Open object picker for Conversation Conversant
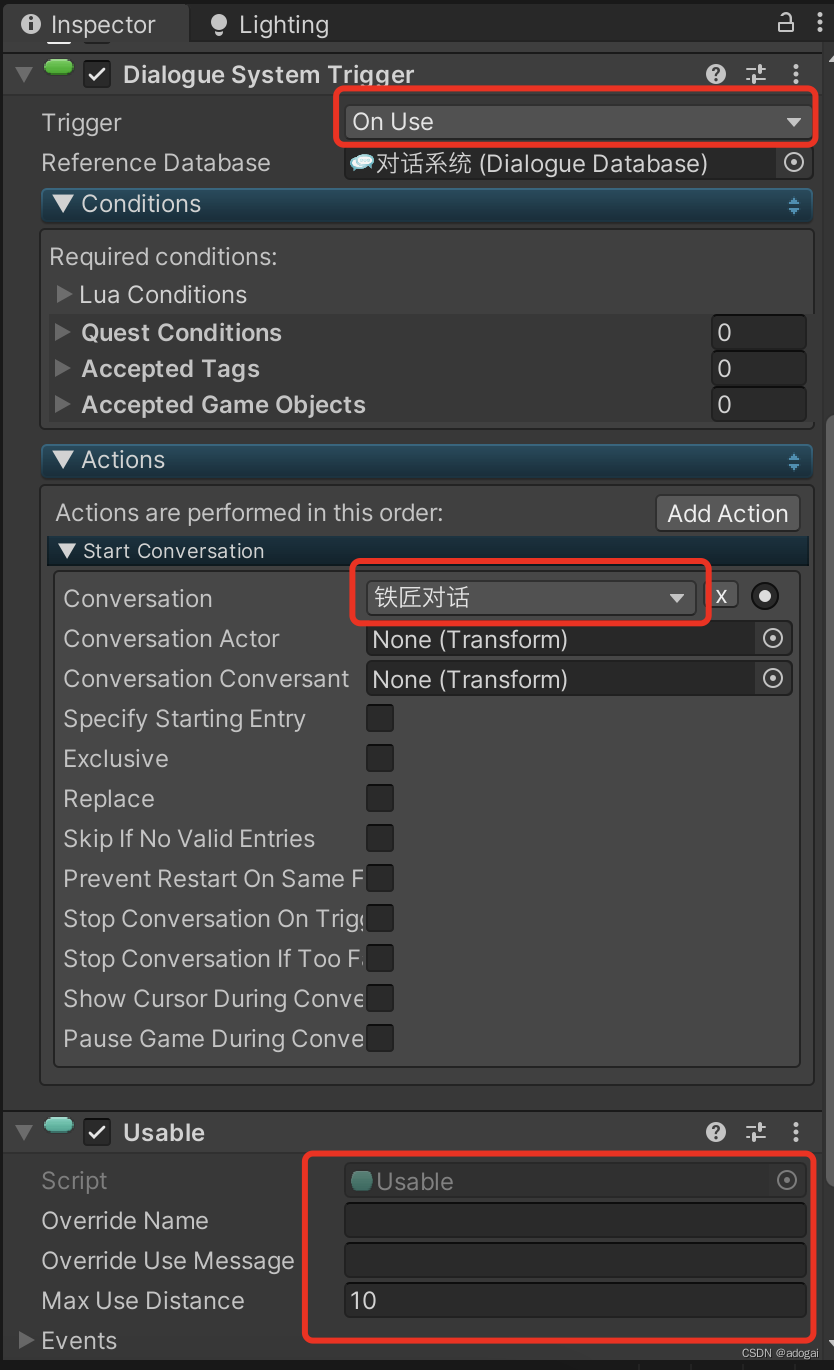Viewport: 834px width, 1370px height. [x=773, y=678]
